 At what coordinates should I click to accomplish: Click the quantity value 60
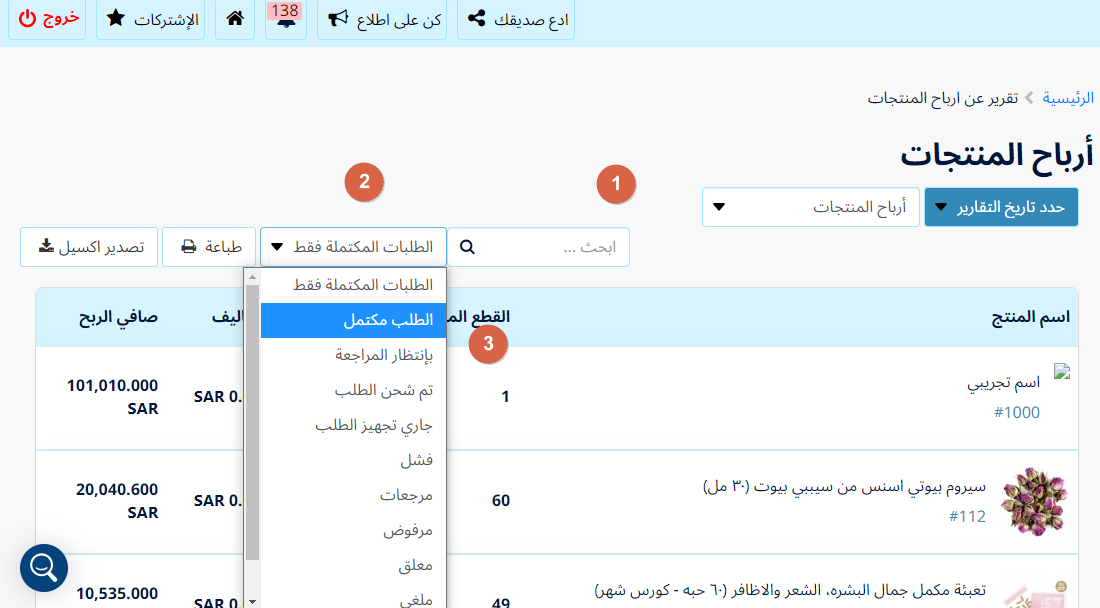[x=501, y=501]
